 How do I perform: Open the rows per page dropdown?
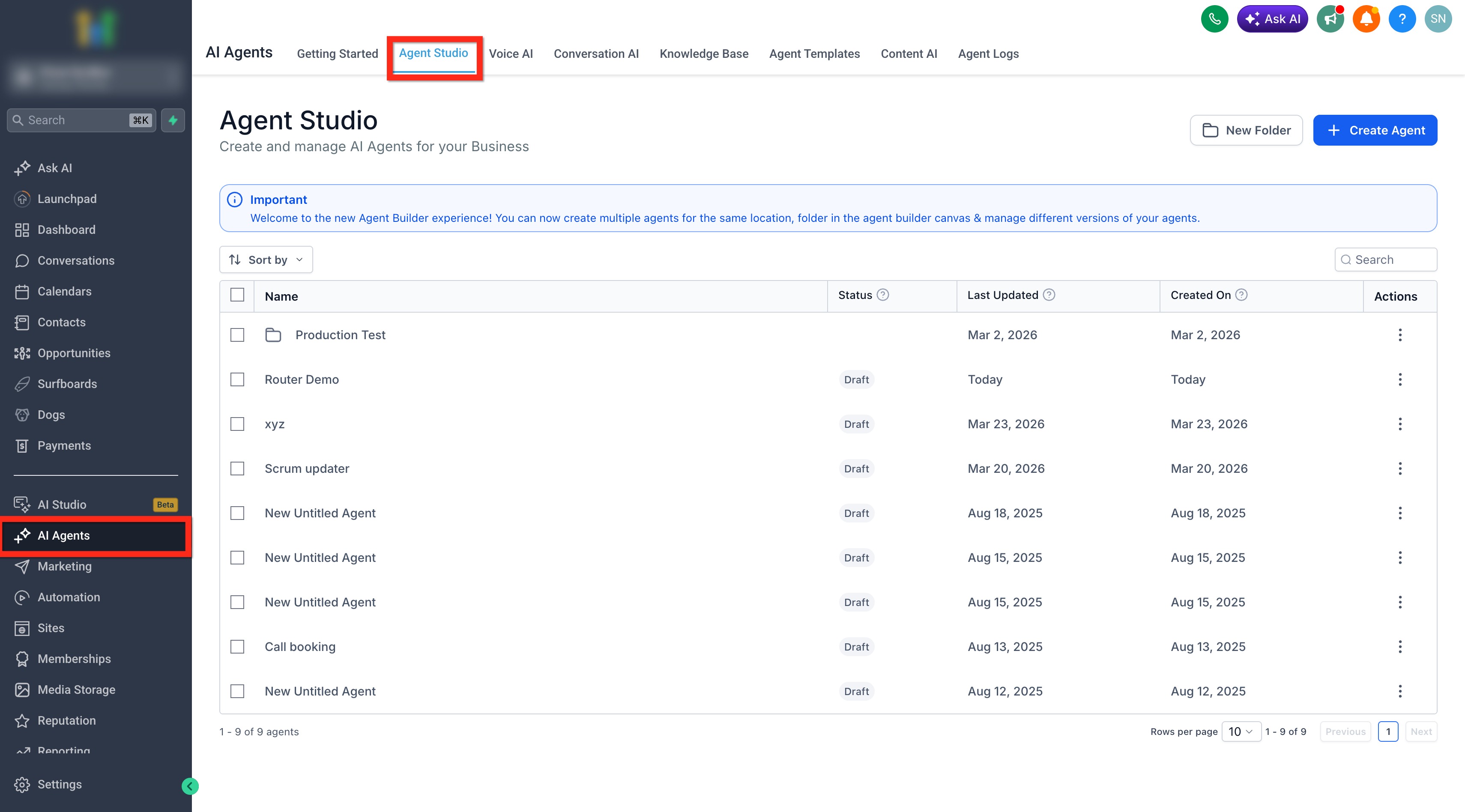coord(1241,731)
